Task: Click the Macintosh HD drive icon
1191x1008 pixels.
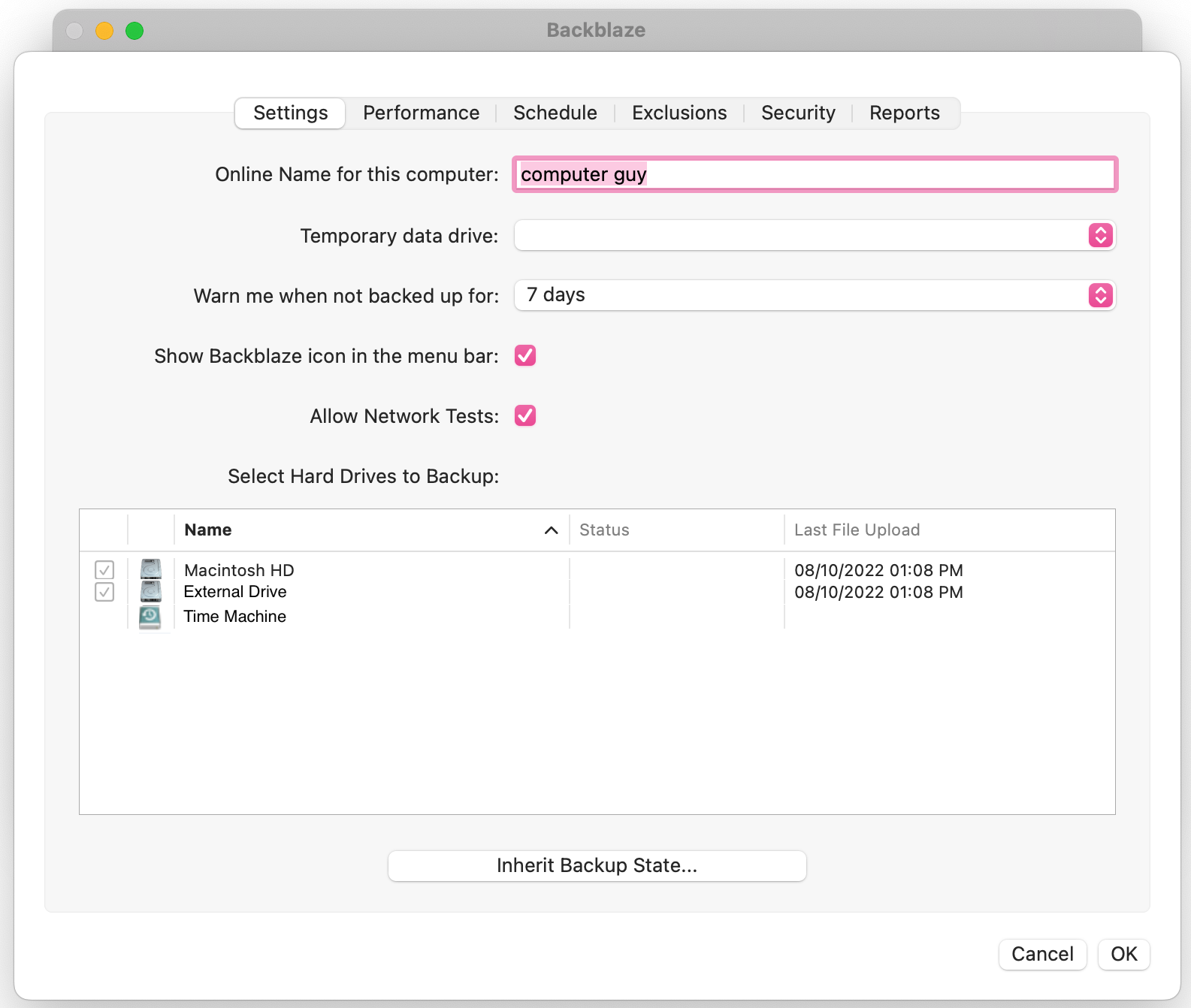Action: click(x=151, y=569)
